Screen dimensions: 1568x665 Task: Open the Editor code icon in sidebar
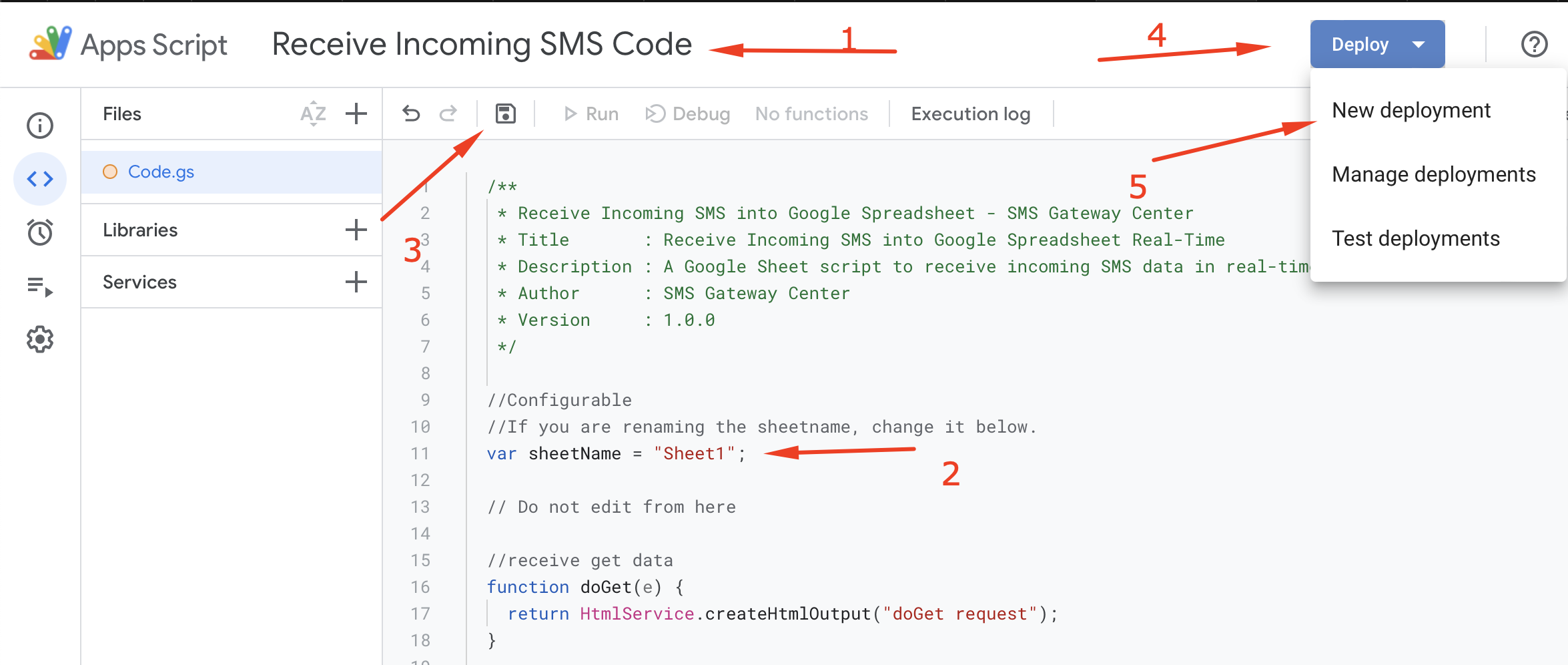[40, 179]
